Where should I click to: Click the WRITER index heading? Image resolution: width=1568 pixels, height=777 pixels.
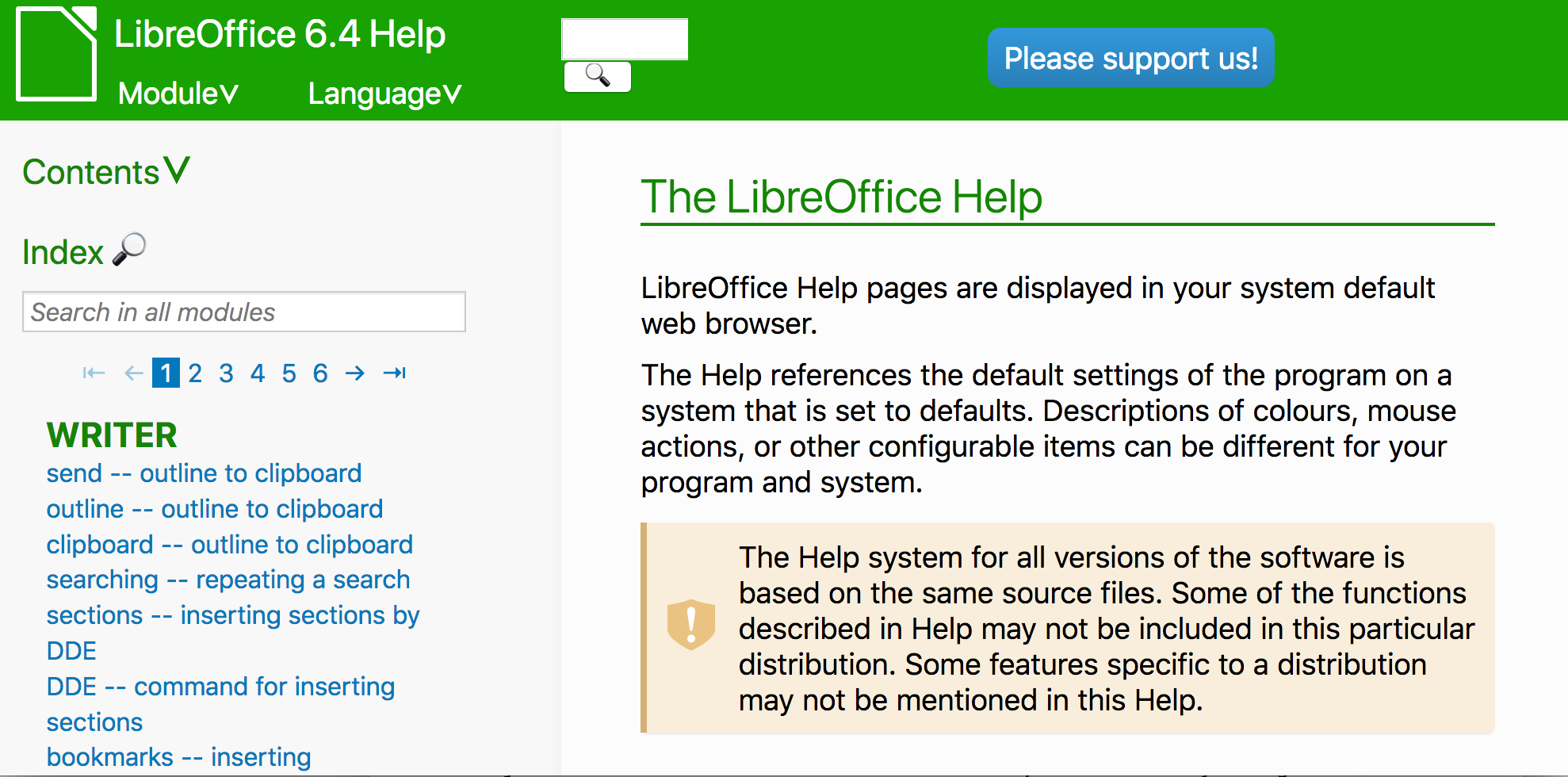(x=112, y=435)
